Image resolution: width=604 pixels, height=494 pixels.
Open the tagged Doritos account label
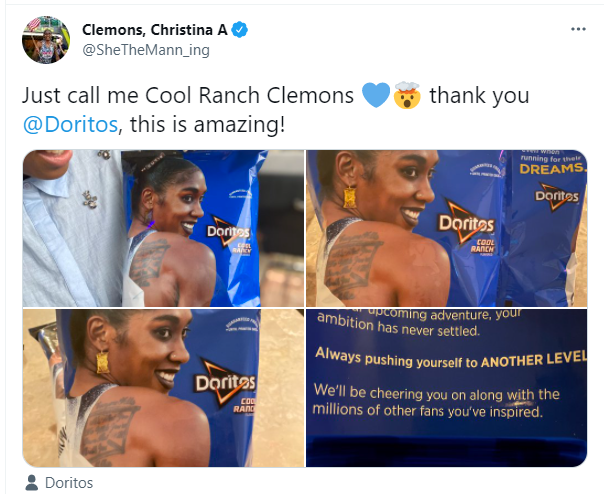(69, 483)
